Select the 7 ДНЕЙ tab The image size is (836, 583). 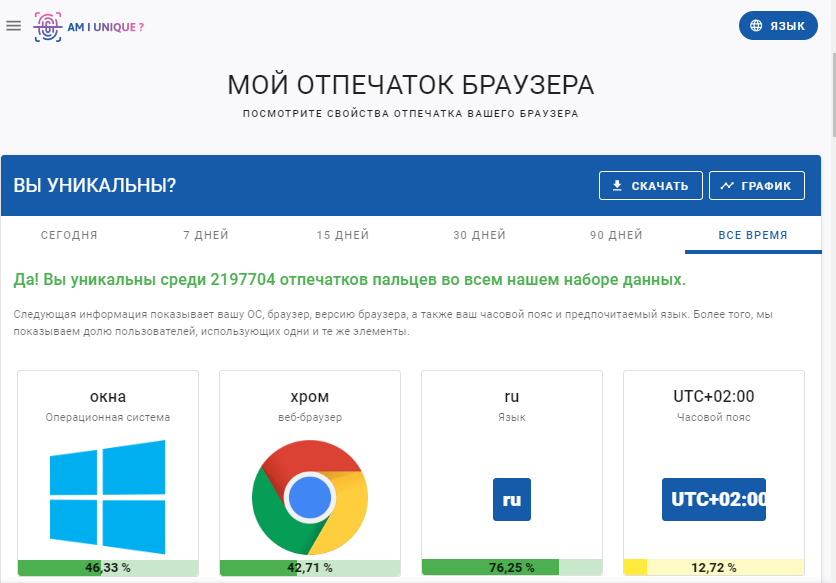(206, 236)
